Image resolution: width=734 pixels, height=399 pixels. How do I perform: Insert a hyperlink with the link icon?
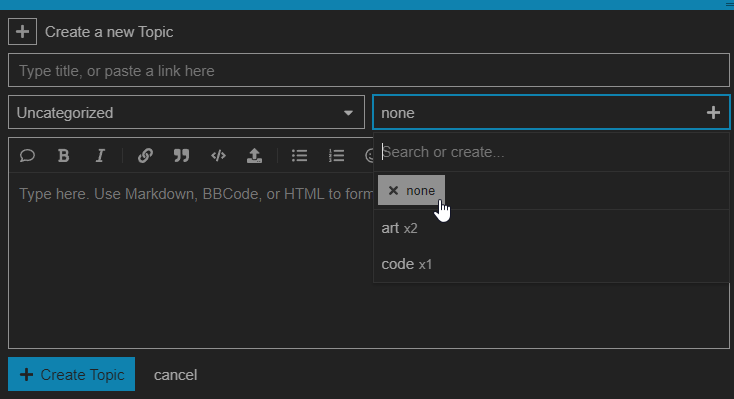tap(145, 155)
